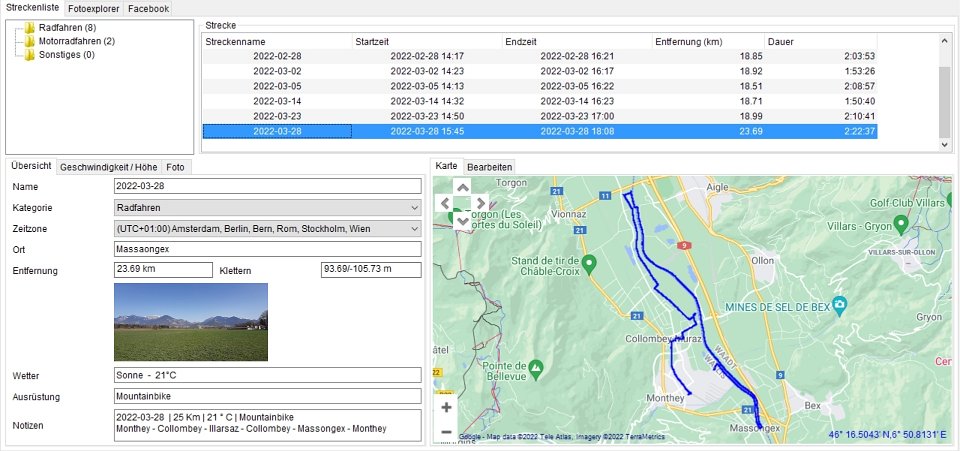Switch to the Bearbeiten map tab
Screen dimensions: 960x451
pyautogui.click(x=489, y=166)
